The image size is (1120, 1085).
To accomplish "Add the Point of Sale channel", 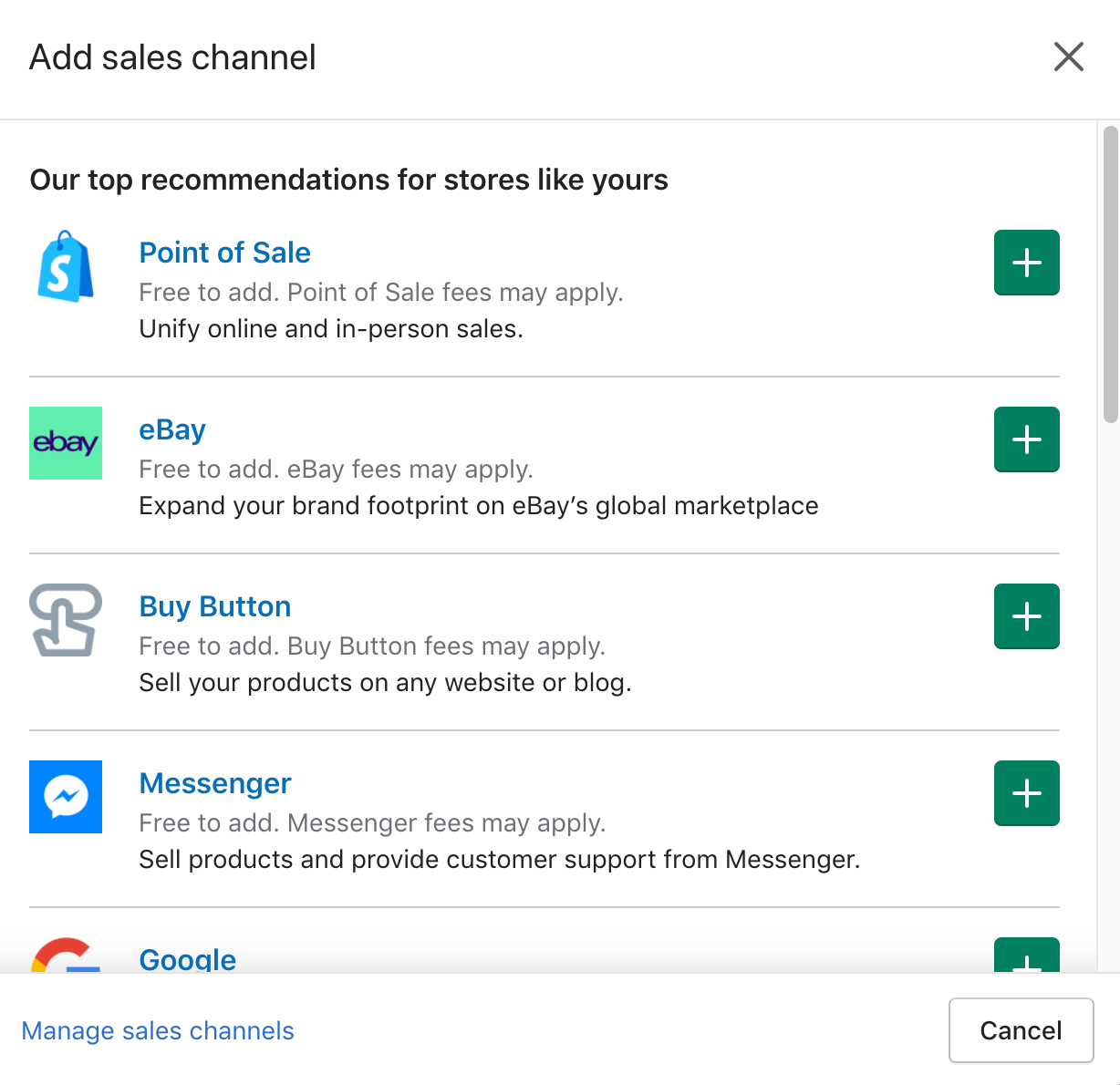I will pyautogui.click(x=1026, y=263).
